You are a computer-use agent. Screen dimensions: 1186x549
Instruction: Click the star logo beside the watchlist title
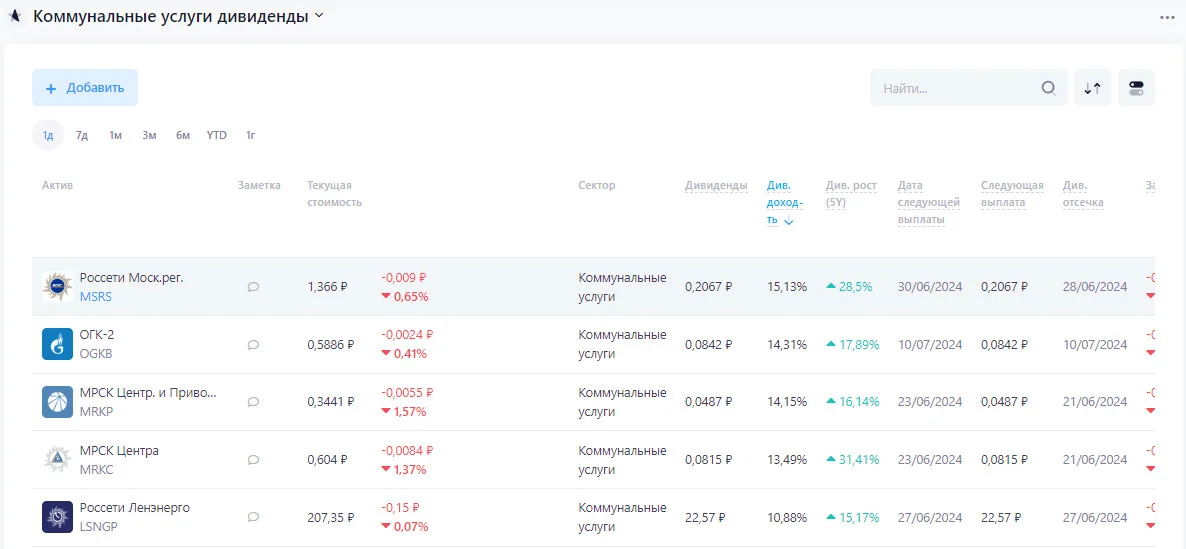pyautogui.click(x=14, y=16)
